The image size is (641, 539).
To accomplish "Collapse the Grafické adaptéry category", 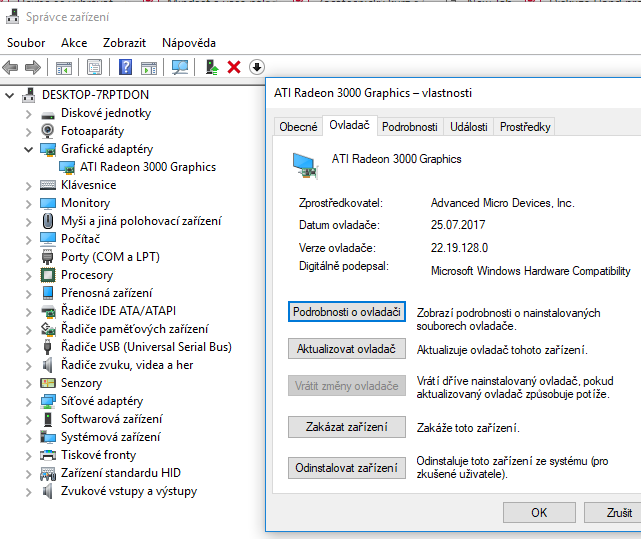I will [x=28, y=149].
